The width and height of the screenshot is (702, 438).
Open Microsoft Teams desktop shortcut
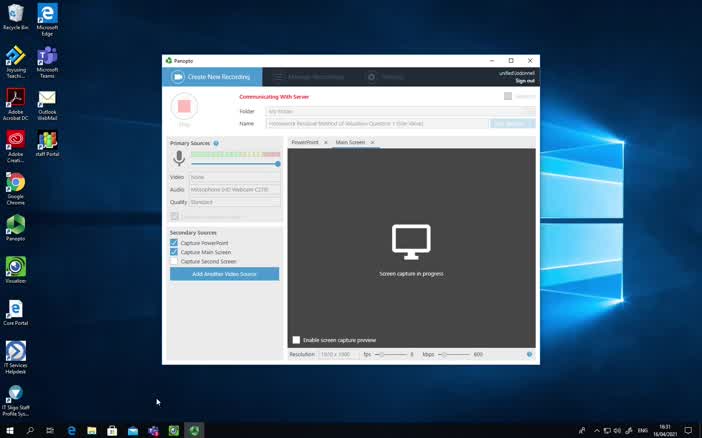pos(47,58)
